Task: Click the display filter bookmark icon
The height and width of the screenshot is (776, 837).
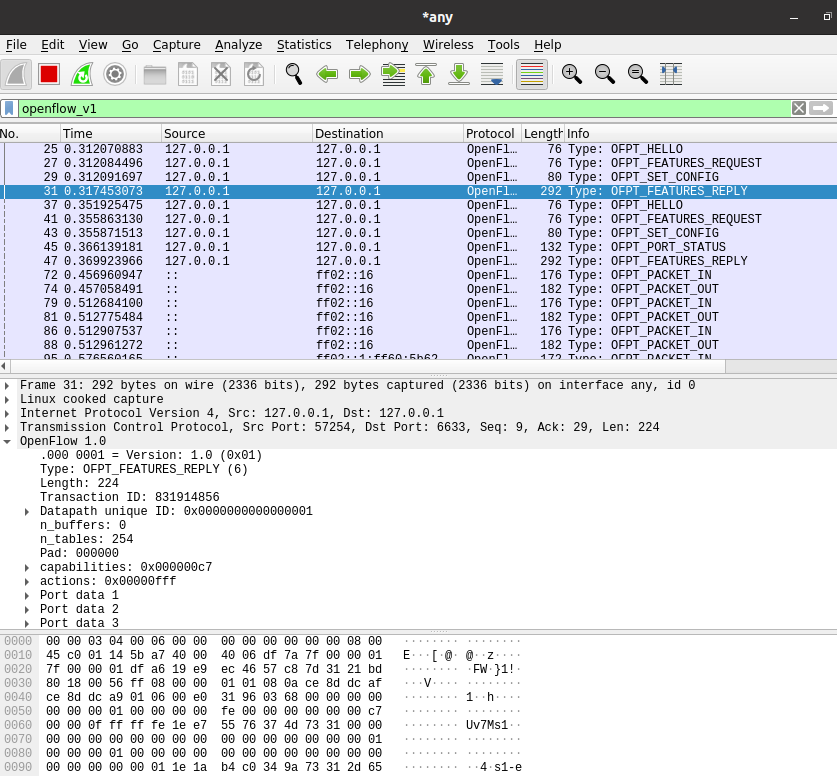Action: click(x=9, y=108)
